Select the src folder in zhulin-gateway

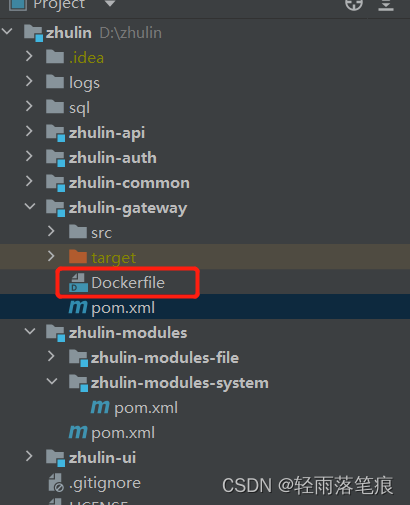click(102, 233)
